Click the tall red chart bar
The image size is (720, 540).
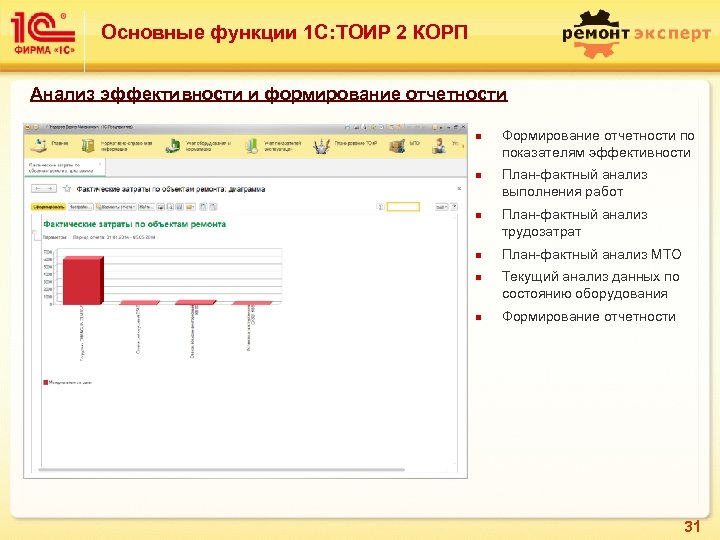coord(83,280)
